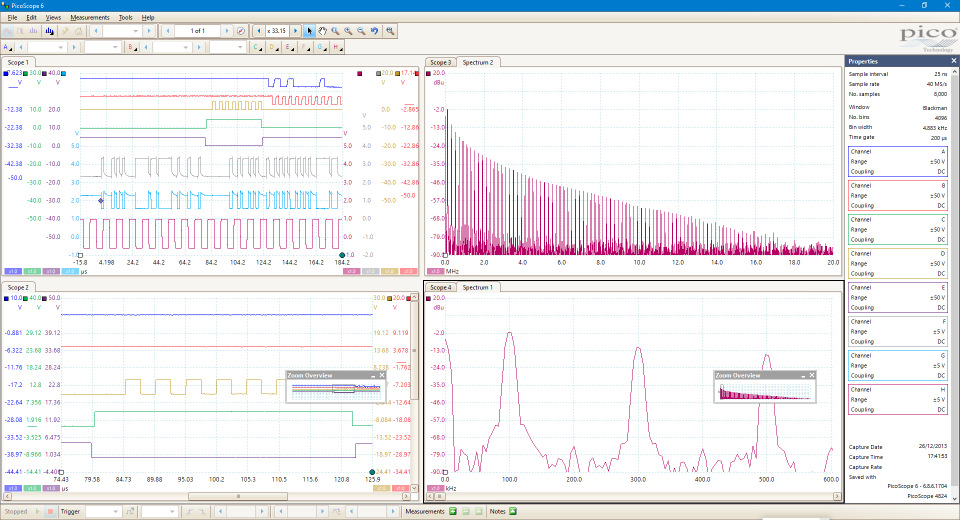Image resolution: width=960 pixels, height=520 pixels.
Task: Select Persistence Mode icon
Action: point(21,31)
